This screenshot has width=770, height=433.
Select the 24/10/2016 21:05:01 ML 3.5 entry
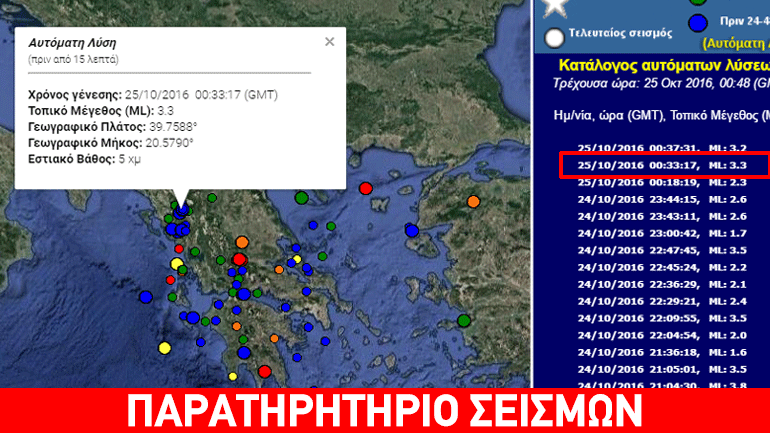662,369
